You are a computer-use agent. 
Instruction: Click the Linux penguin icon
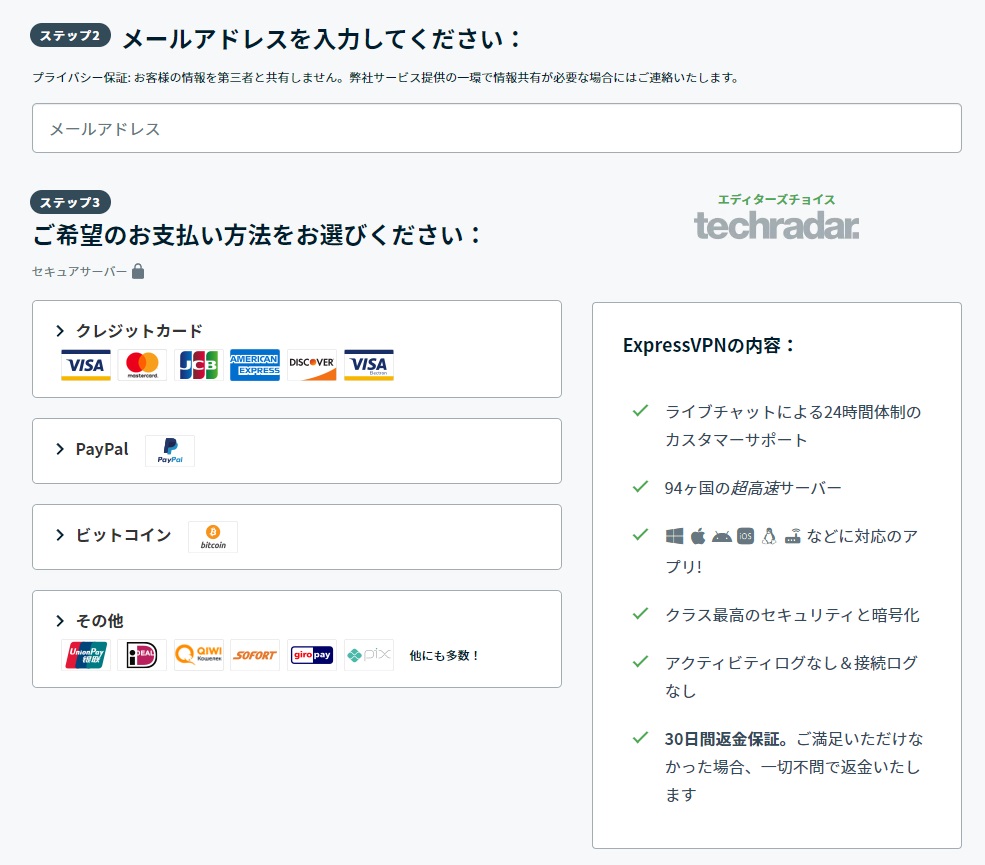coord(769,536)
